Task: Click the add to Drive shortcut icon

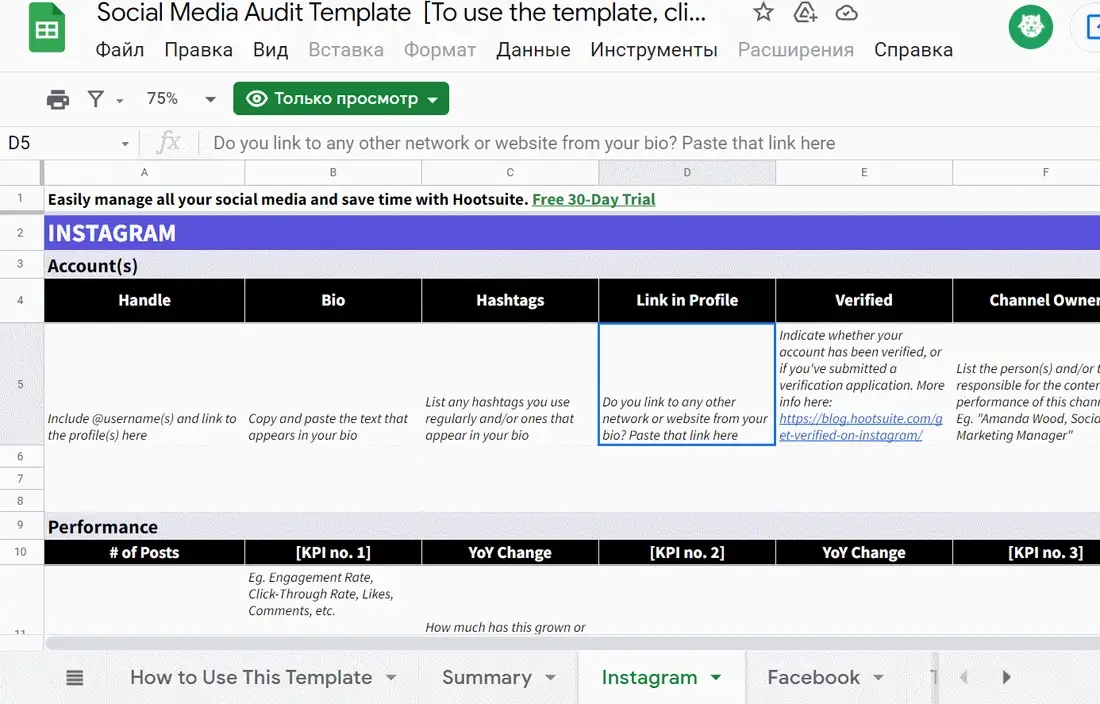Action: 805,12
